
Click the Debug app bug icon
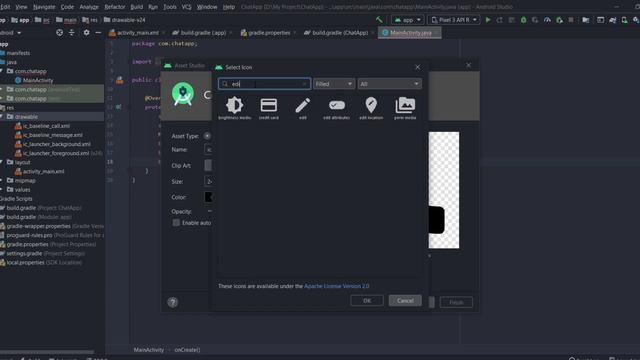tap(523, 20)
